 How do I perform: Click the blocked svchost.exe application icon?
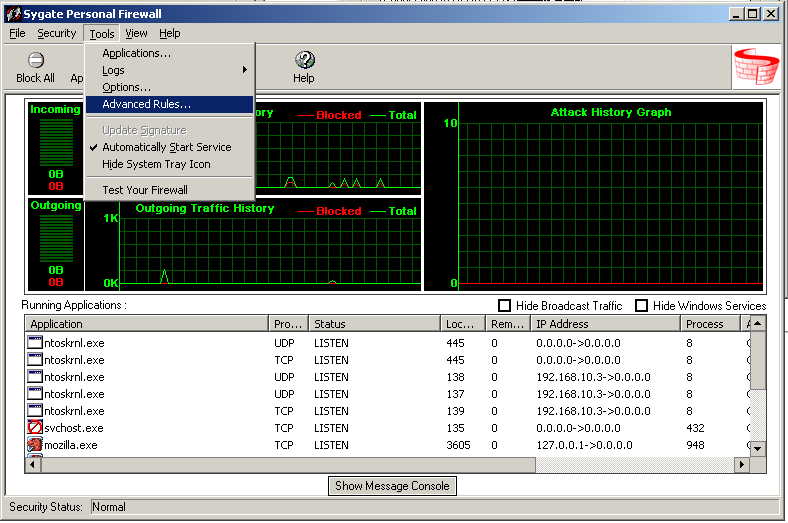(35, 428)
